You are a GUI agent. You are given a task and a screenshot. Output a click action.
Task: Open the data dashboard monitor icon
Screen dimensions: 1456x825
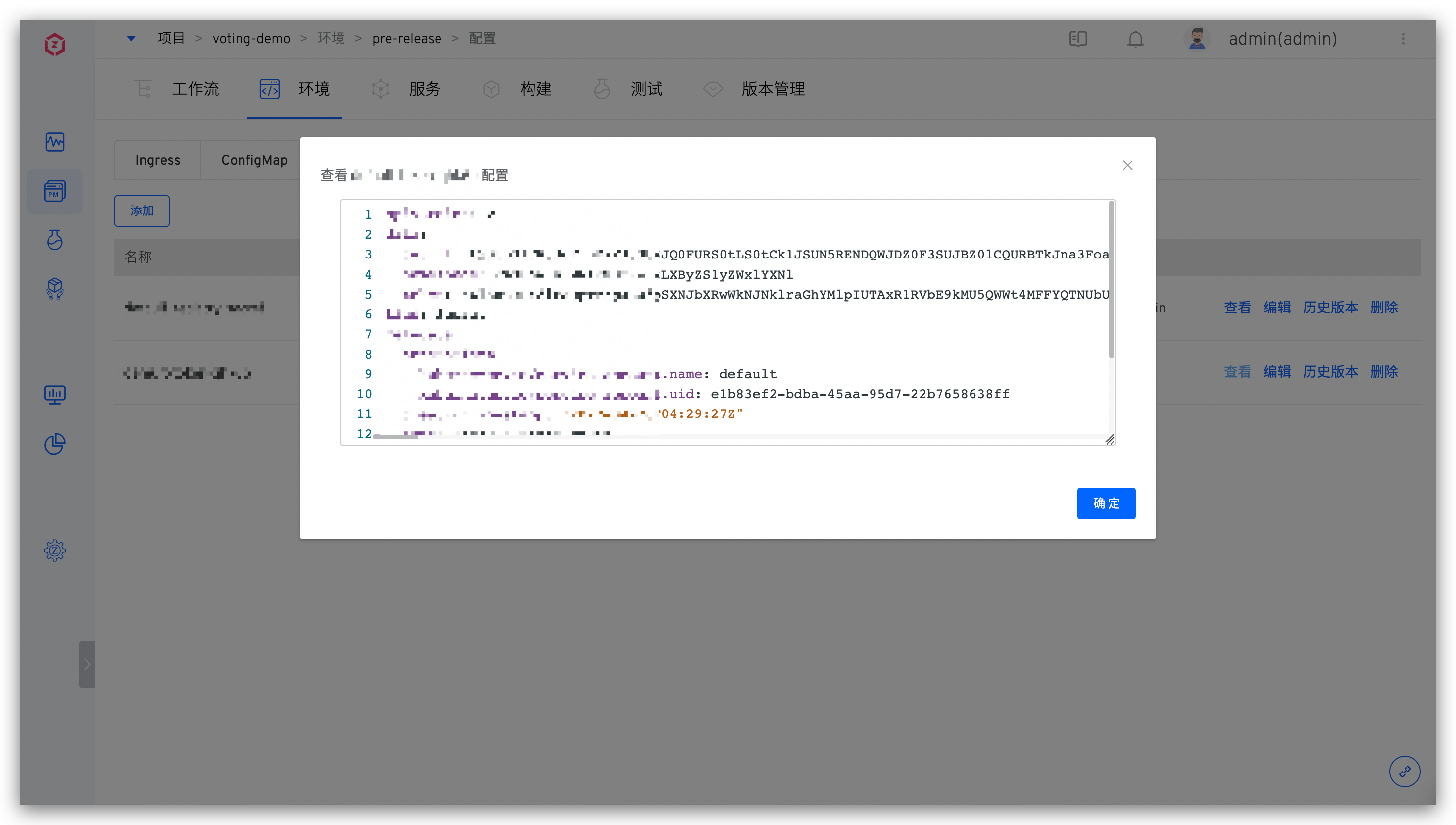55,394
